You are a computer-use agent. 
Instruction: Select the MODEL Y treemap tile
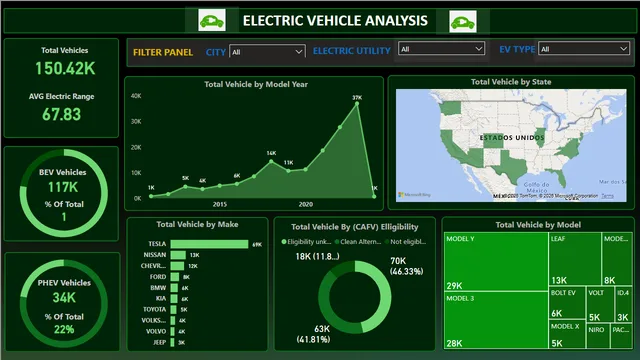(496, 261)
